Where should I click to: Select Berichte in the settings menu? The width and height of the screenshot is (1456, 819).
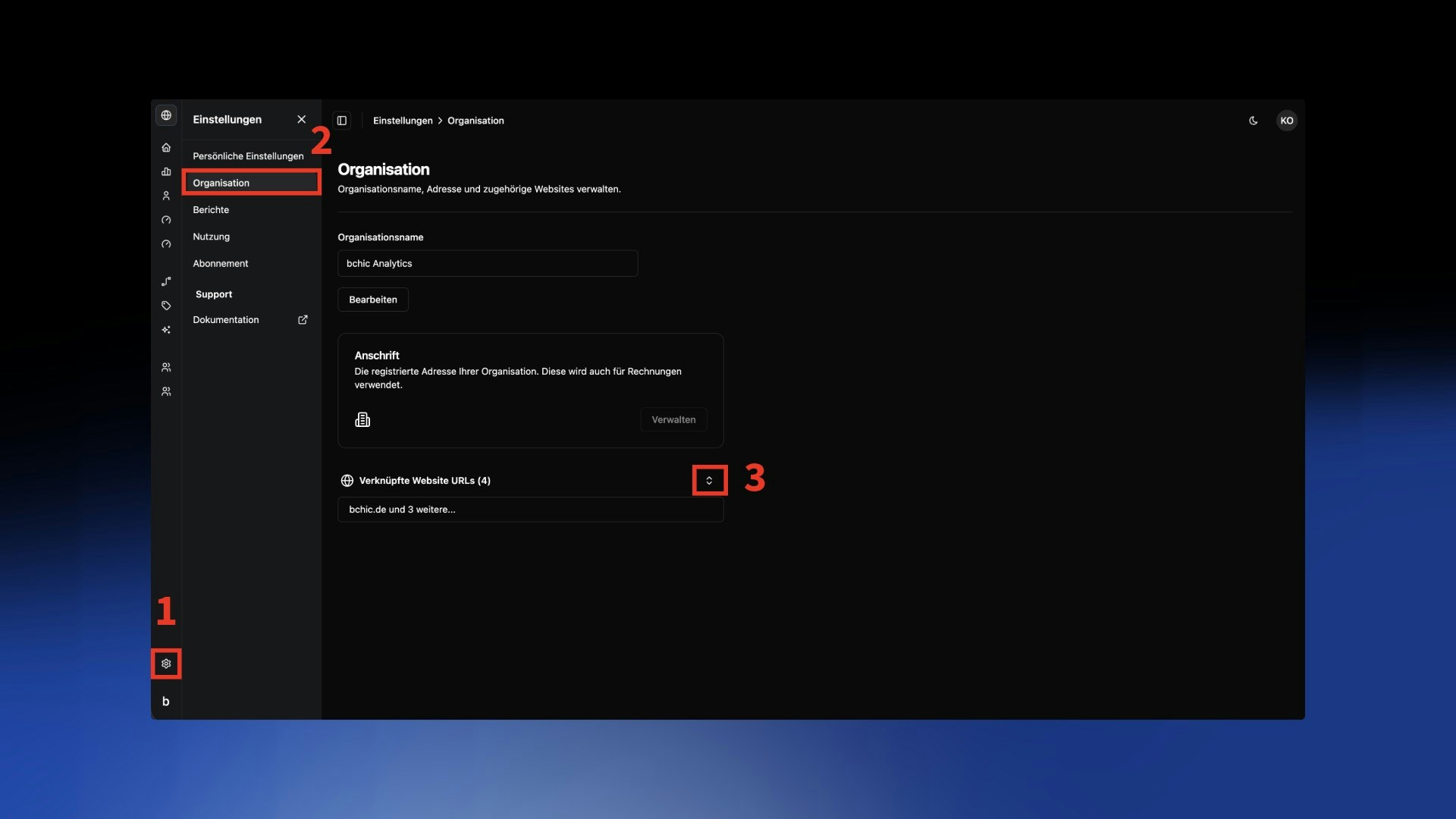coord(211,209)
